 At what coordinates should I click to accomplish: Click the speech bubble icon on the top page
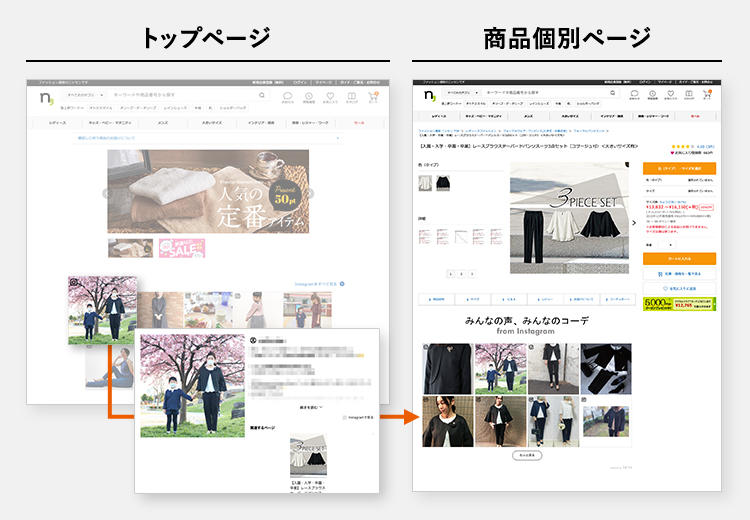click(x=288, y=97)
